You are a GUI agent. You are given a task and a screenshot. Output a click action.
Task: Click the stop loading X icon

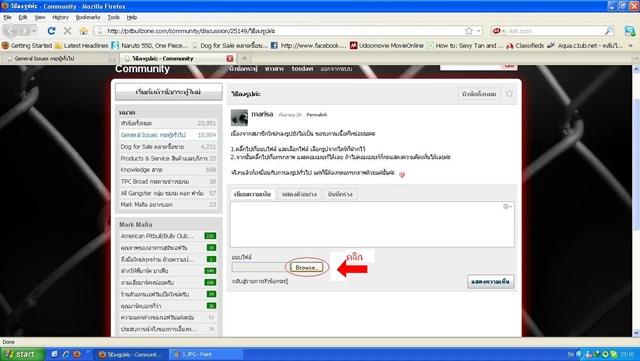(x=67, y=31)
